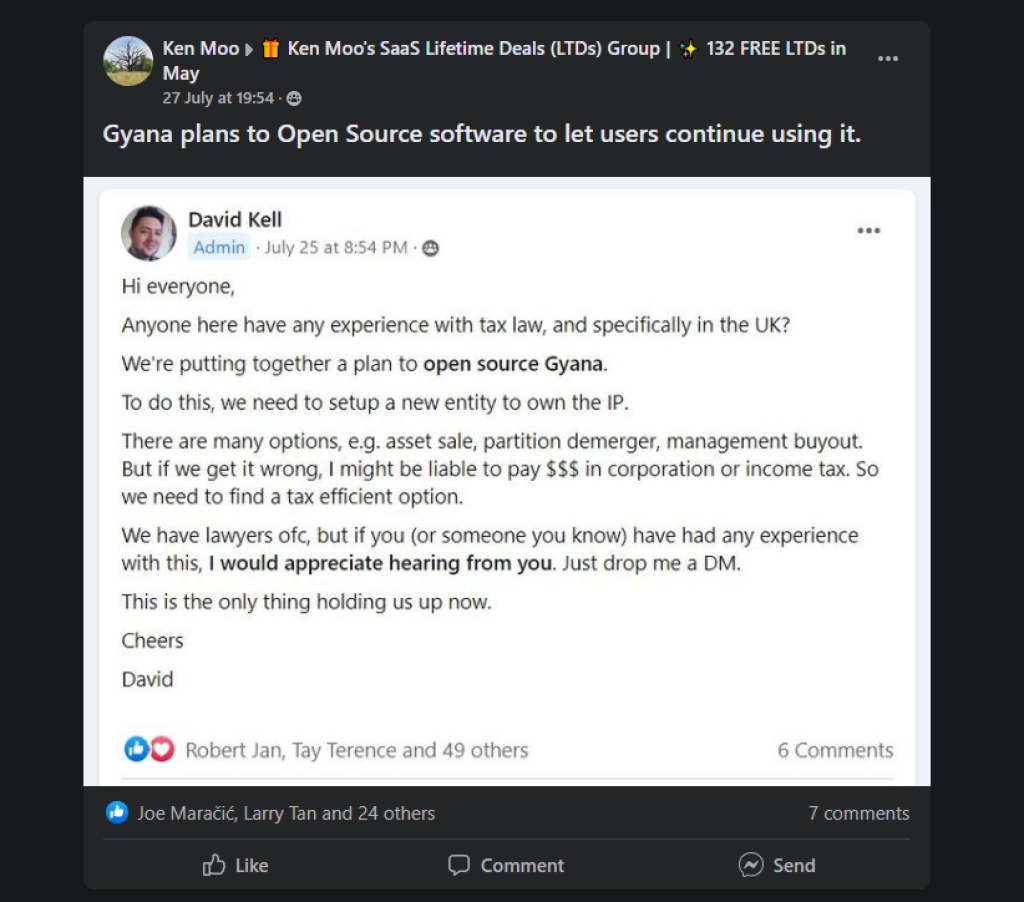Click David Kell's profile photo

148,233
